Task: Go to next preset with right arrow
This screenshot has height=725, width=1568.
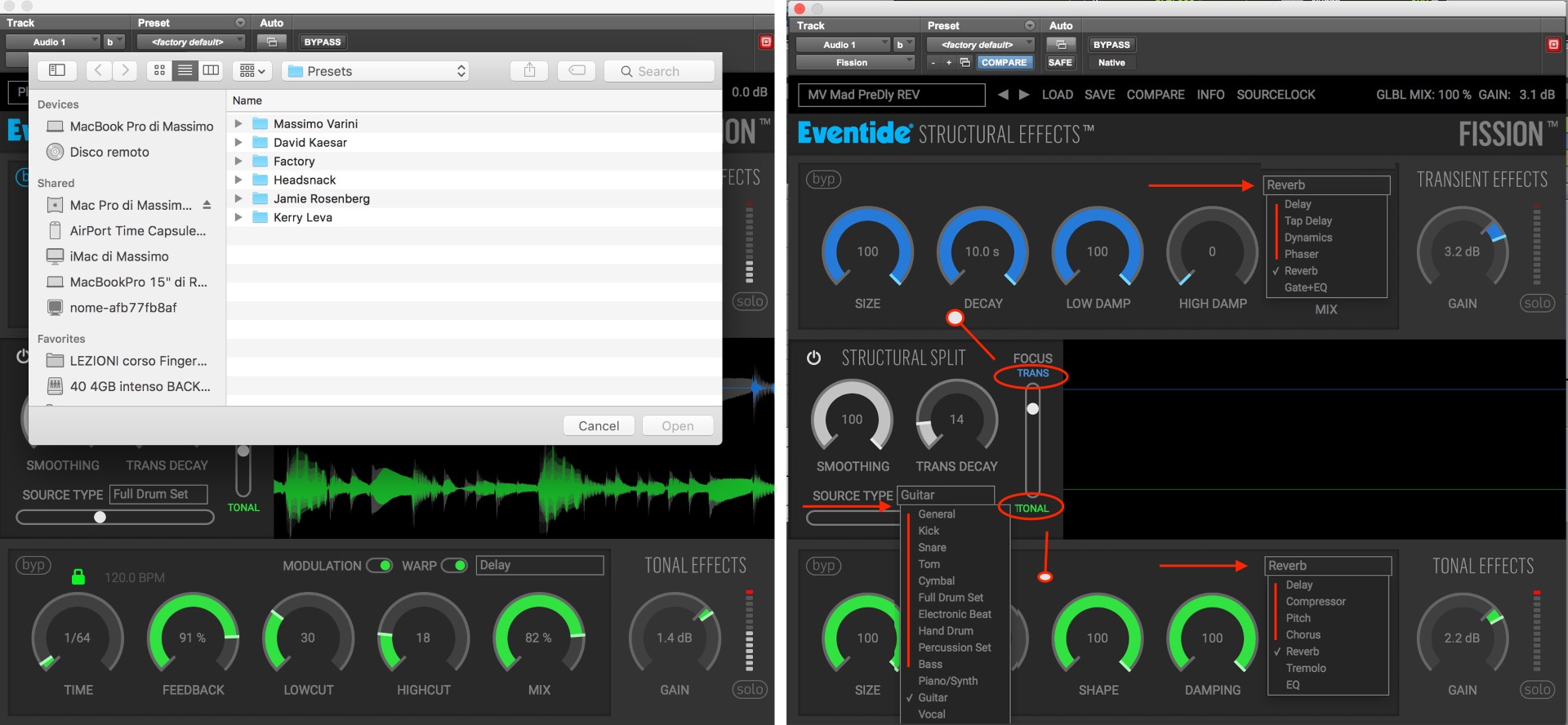Action: click(1024, 95)
